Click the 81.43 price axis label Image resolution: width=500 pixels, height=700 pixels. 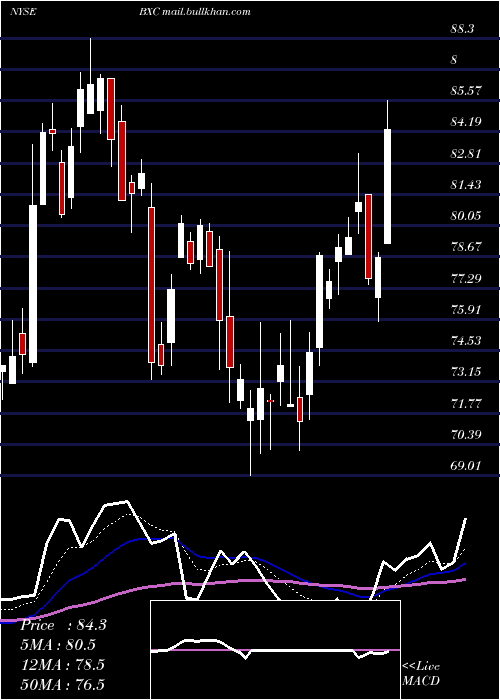click(x=467, y=184)
